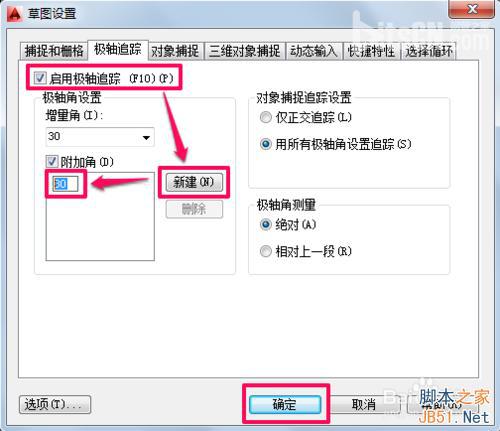Image resolution: width=500 pixels, height=431 pixels.
Task: Switch to 捕捉和栅格 tab
Action: tap(54, 51)
